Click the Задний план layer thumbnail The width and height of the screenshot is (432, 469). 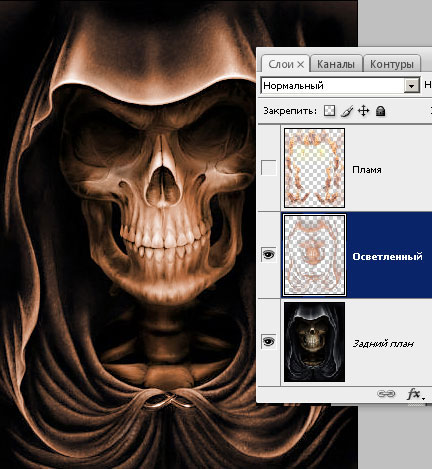click(x=314, y=342)
